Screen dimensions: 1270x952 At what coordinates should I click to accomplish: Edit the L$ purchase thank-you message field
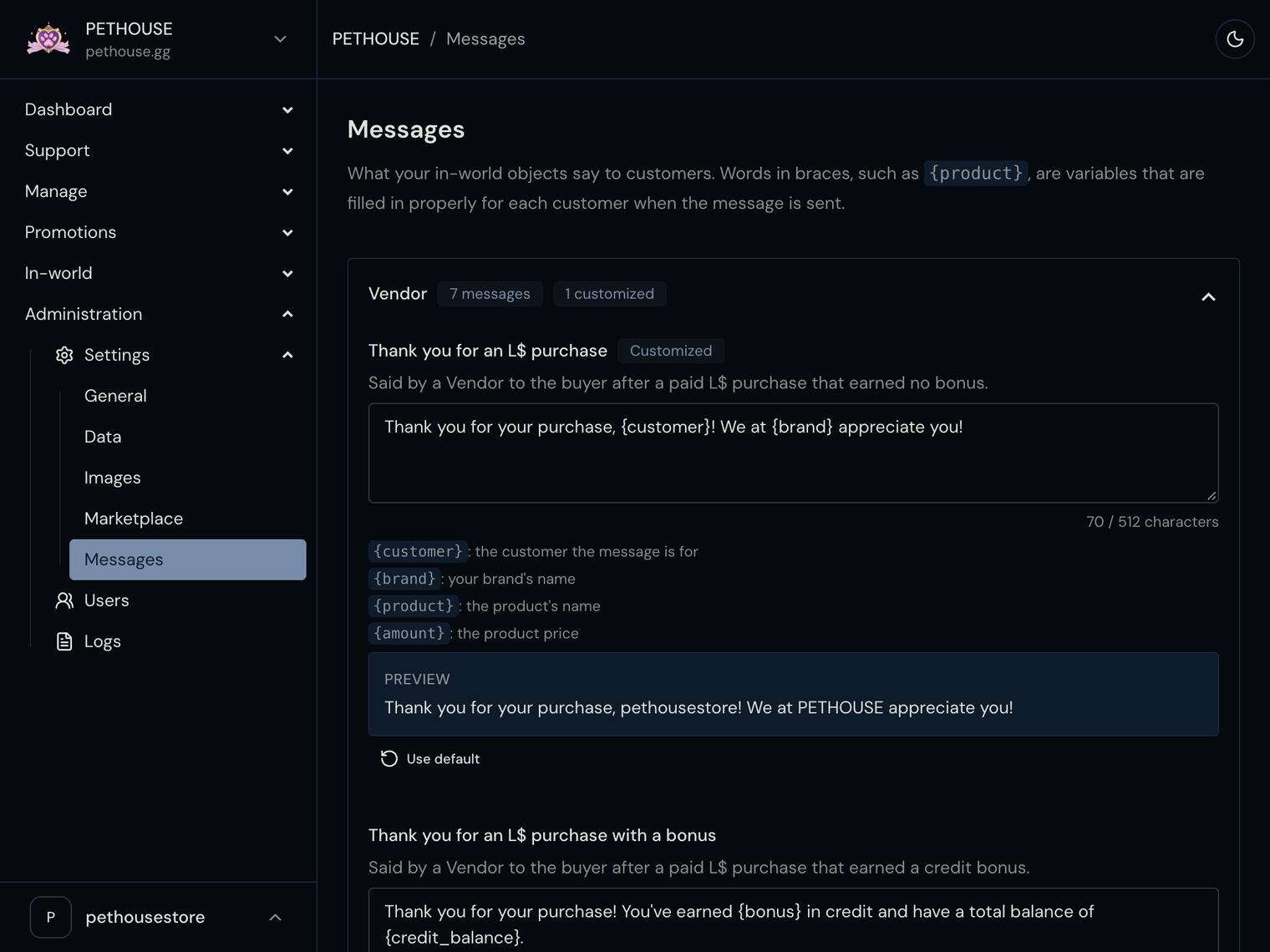(794, 453)
